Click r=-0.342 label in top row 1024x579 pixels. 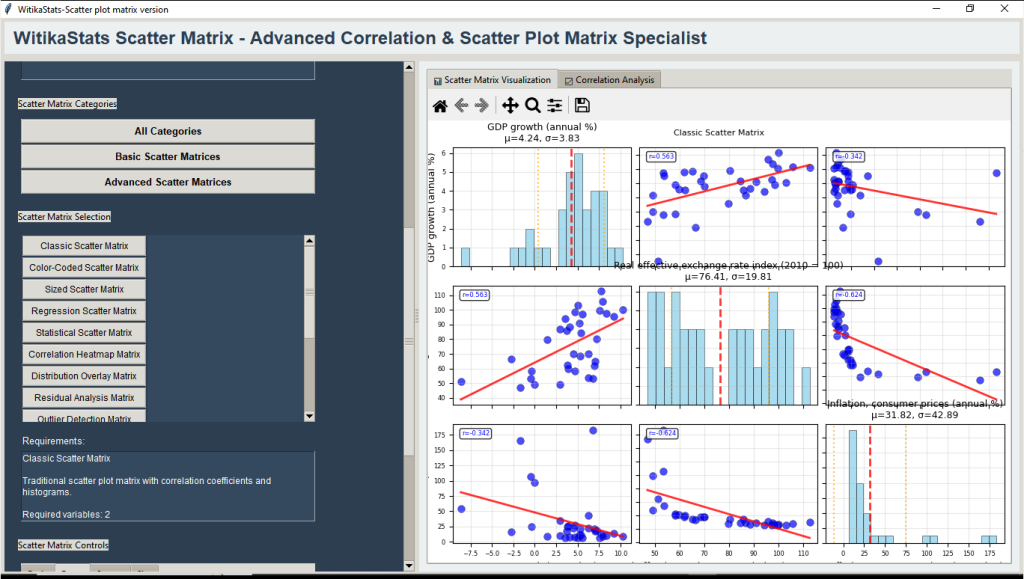(x=848, y=157)
